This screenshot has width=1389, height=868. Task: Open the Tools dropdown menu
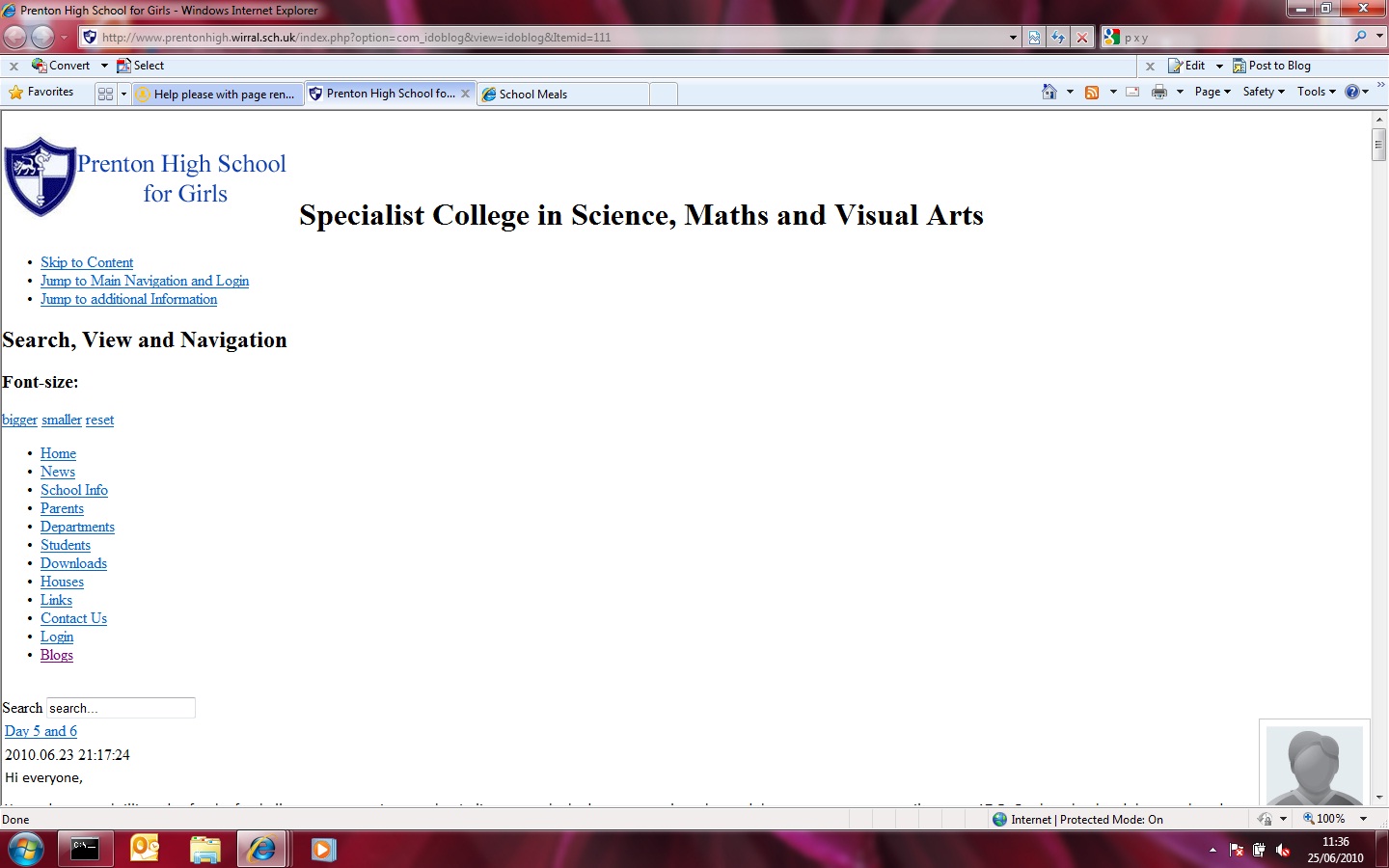(x=1317, y=92)
